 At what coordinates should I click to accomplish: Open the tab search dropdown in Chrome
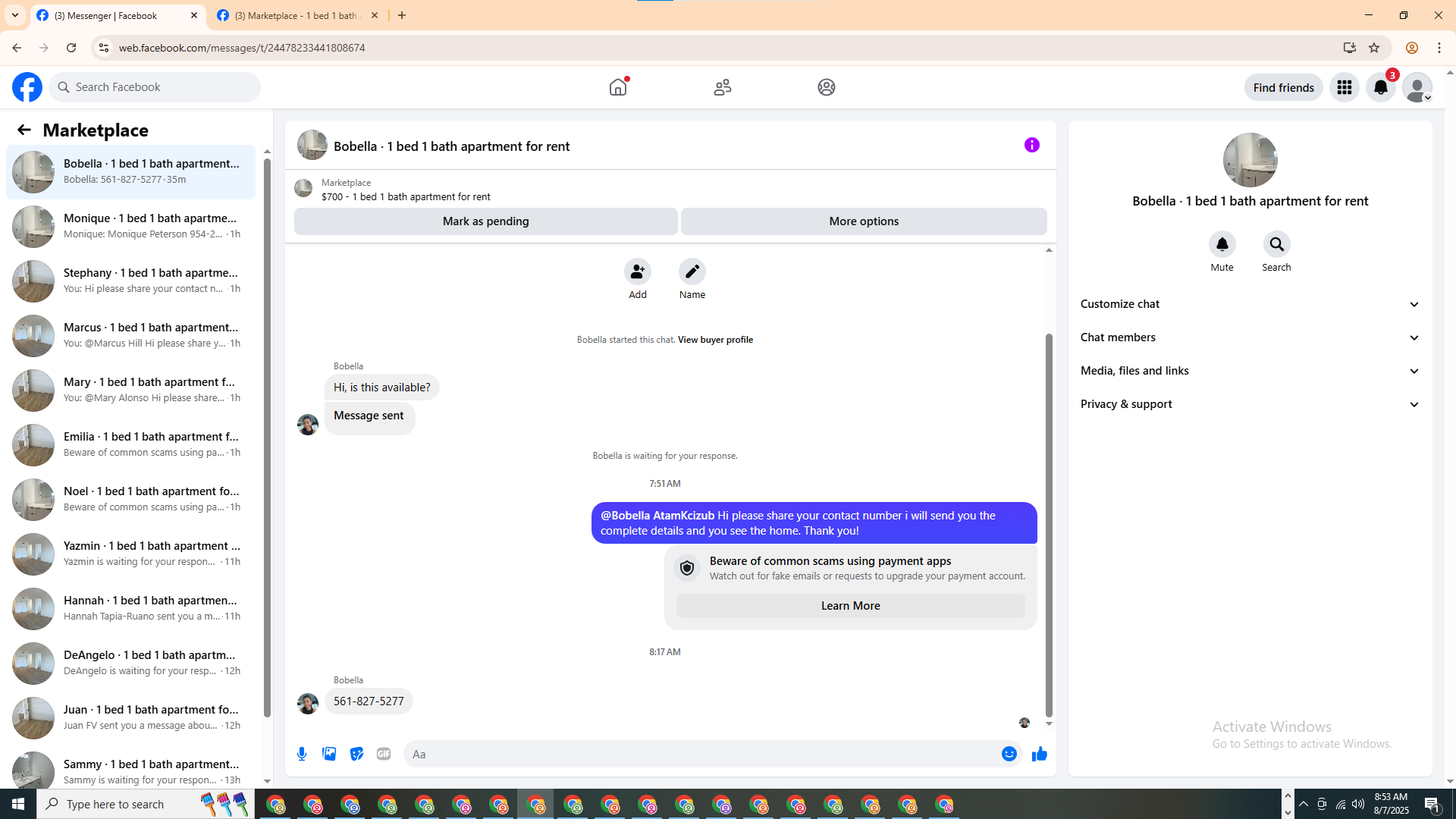pos(15,15)
